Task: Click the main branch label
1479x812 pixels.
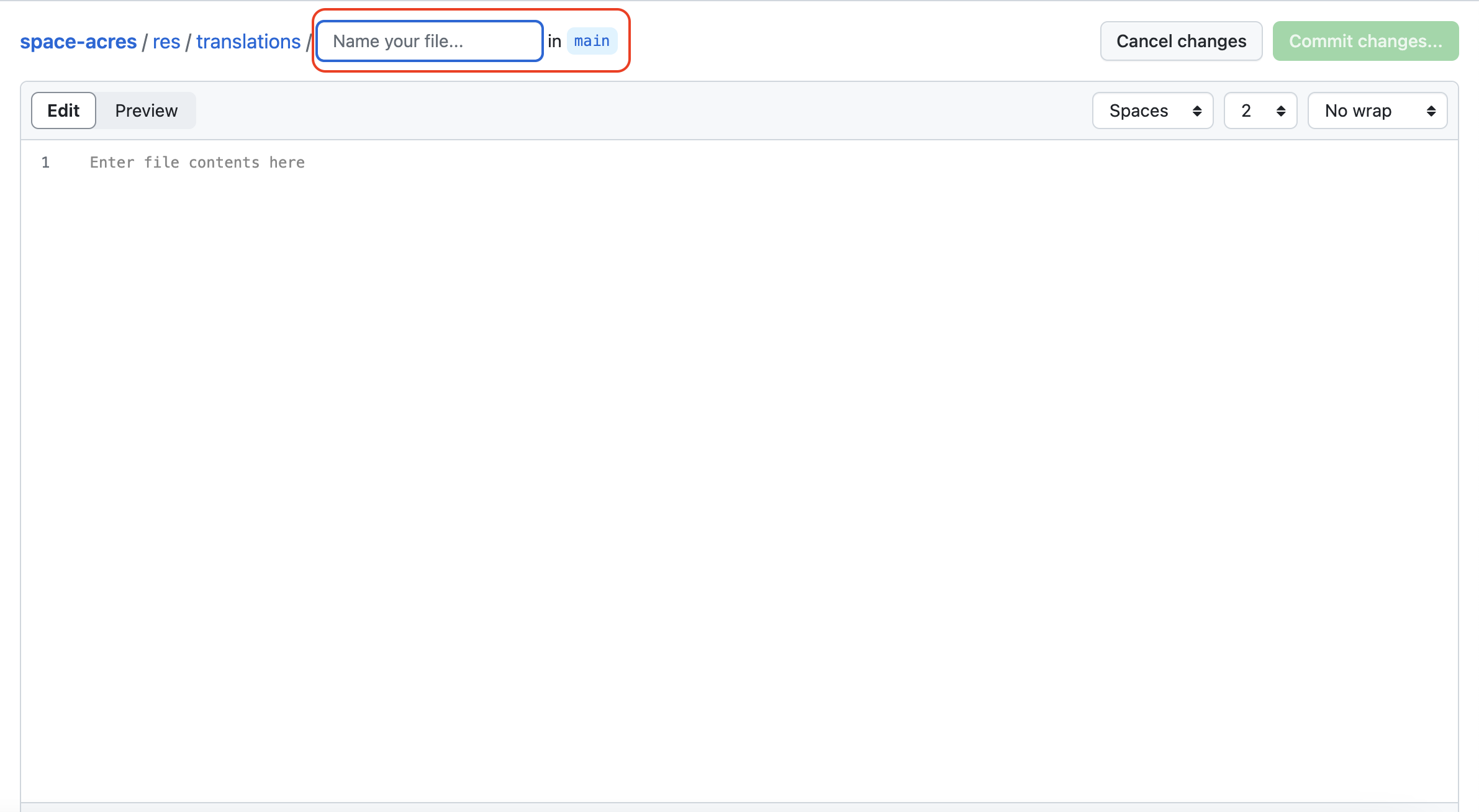Action: pyautogui.click(x=592, y=41)
